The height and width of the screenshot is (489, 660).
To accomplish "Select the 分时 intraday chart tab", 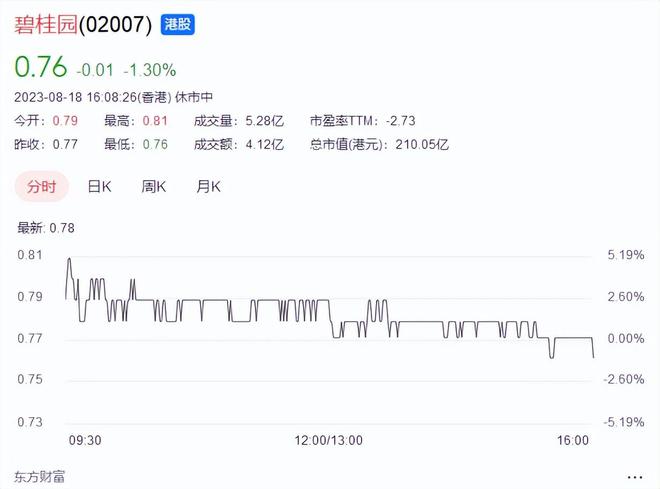I will pyautogui.click(x=42, y=186).
